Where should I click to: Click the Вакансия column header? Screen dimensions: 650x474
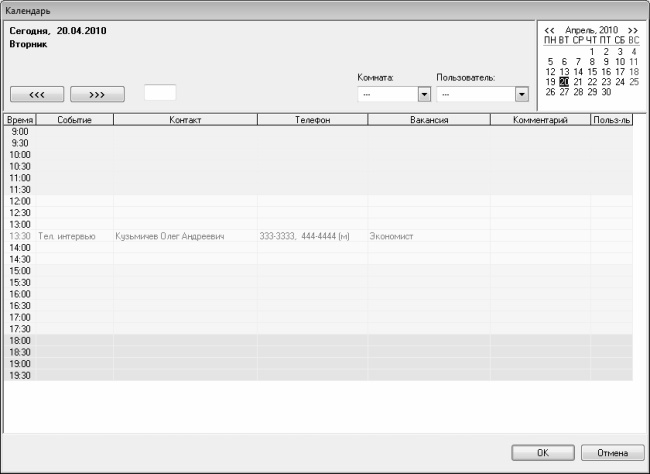428,120
